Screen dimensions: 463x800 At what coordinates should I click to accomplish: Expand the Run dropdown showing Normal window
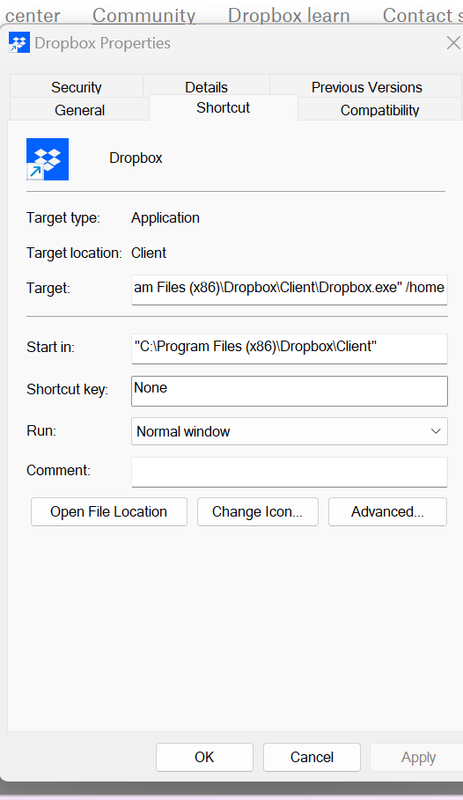(x=289, y=432)
